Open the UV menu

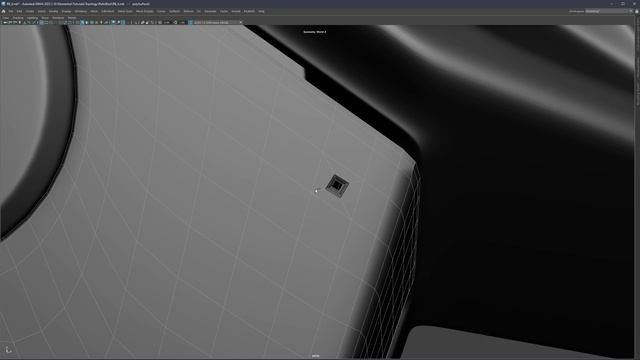click(x=199, y=11)
